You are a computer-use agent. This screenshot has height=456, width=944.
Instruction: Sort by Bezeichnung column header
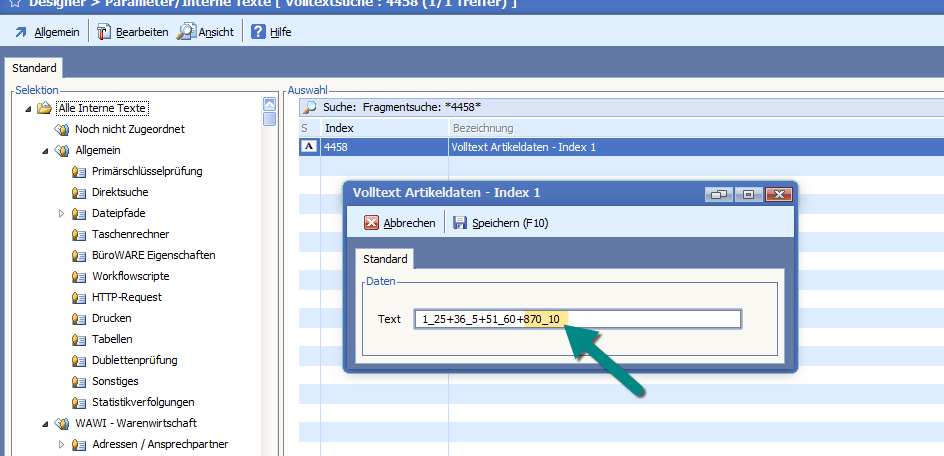[483, 128]
